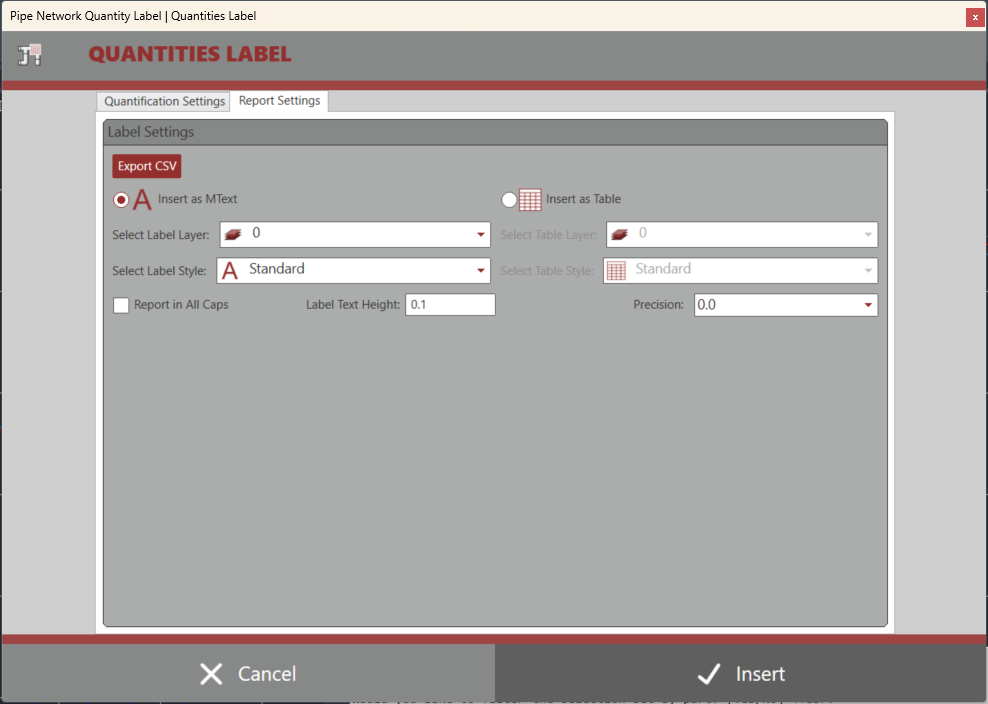The width and height of the screenshot is (988, 704).
Task: Click the Cancel button
Action: [248, 674]
